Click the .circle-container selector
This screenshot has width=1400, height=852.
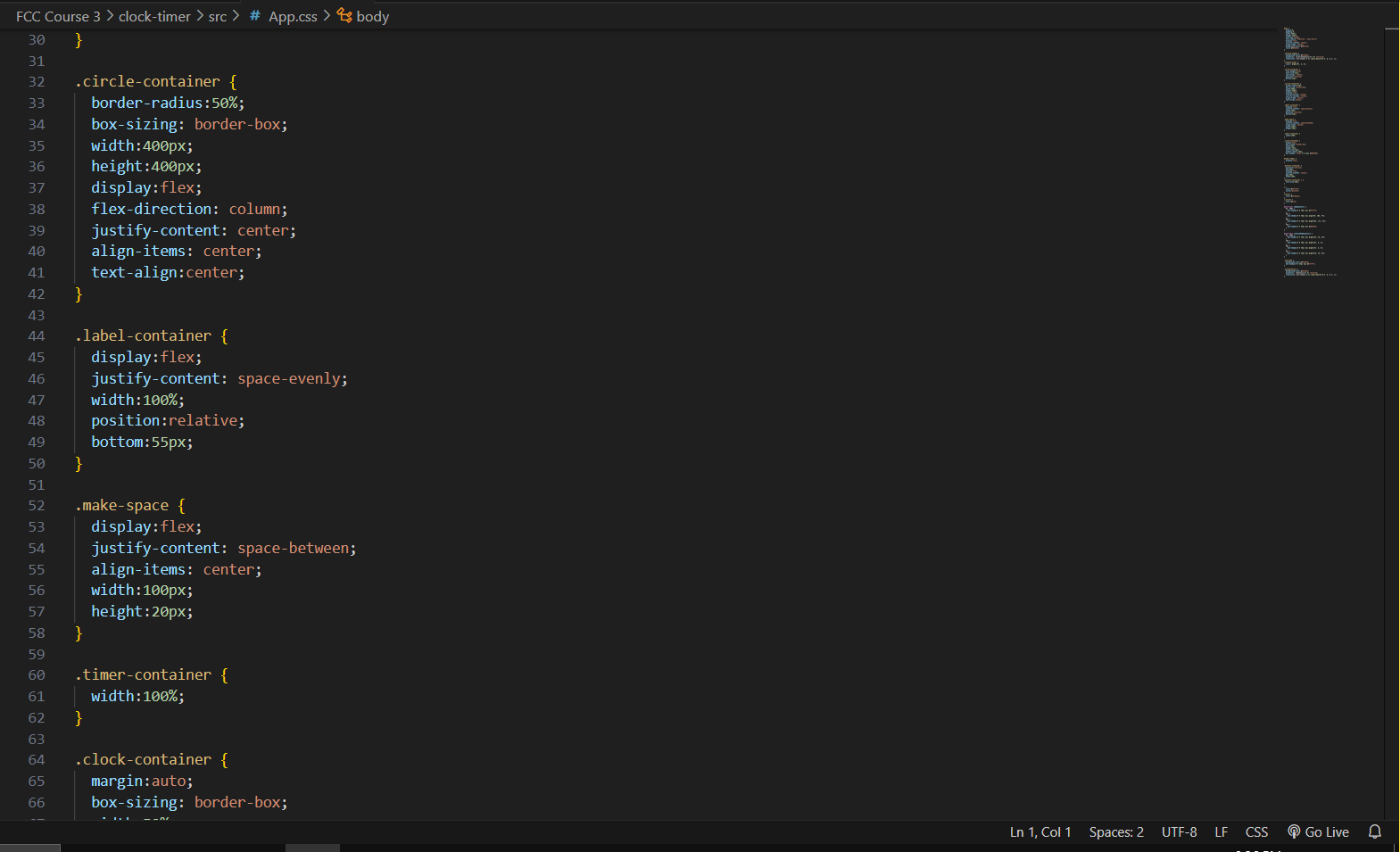[x=147, y=81]
